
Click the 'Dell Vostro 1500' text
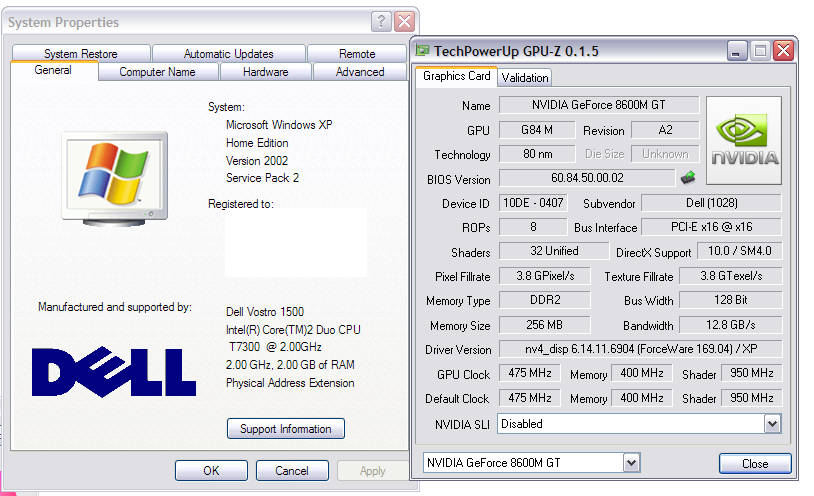(265, 312)
